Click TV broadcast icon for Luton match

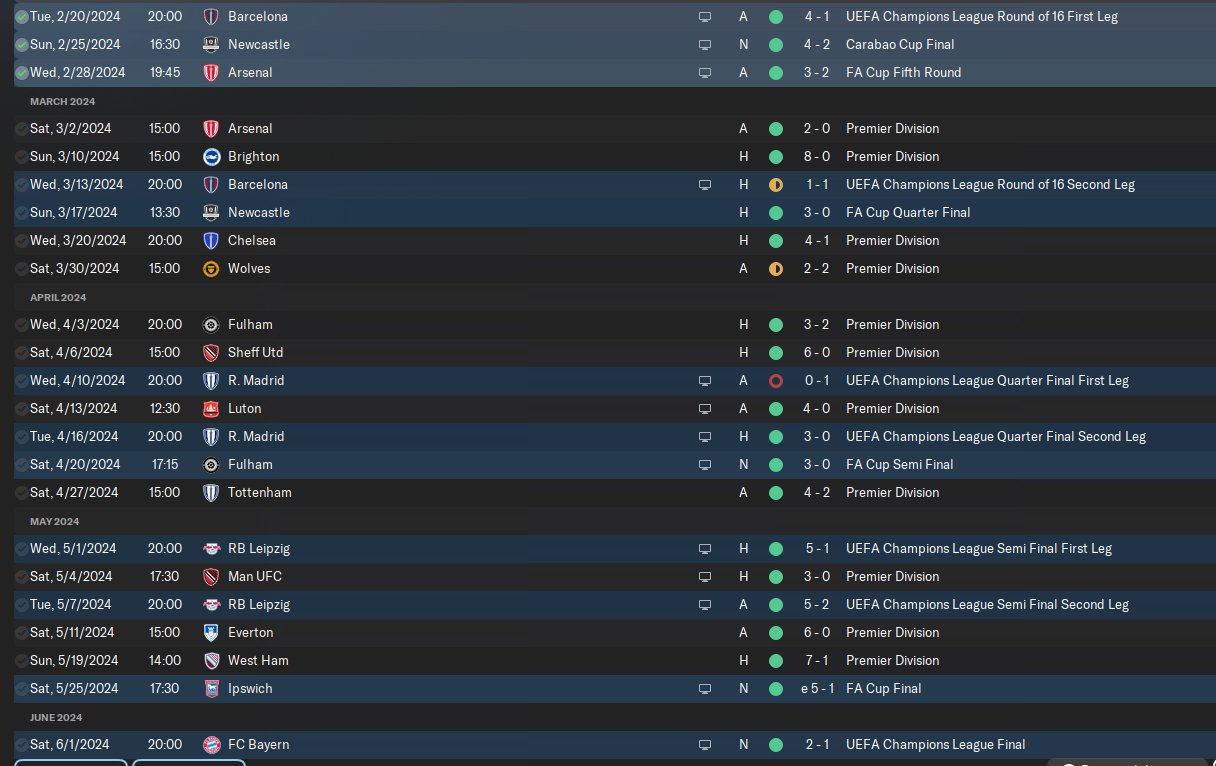click(x=705, y=408)
